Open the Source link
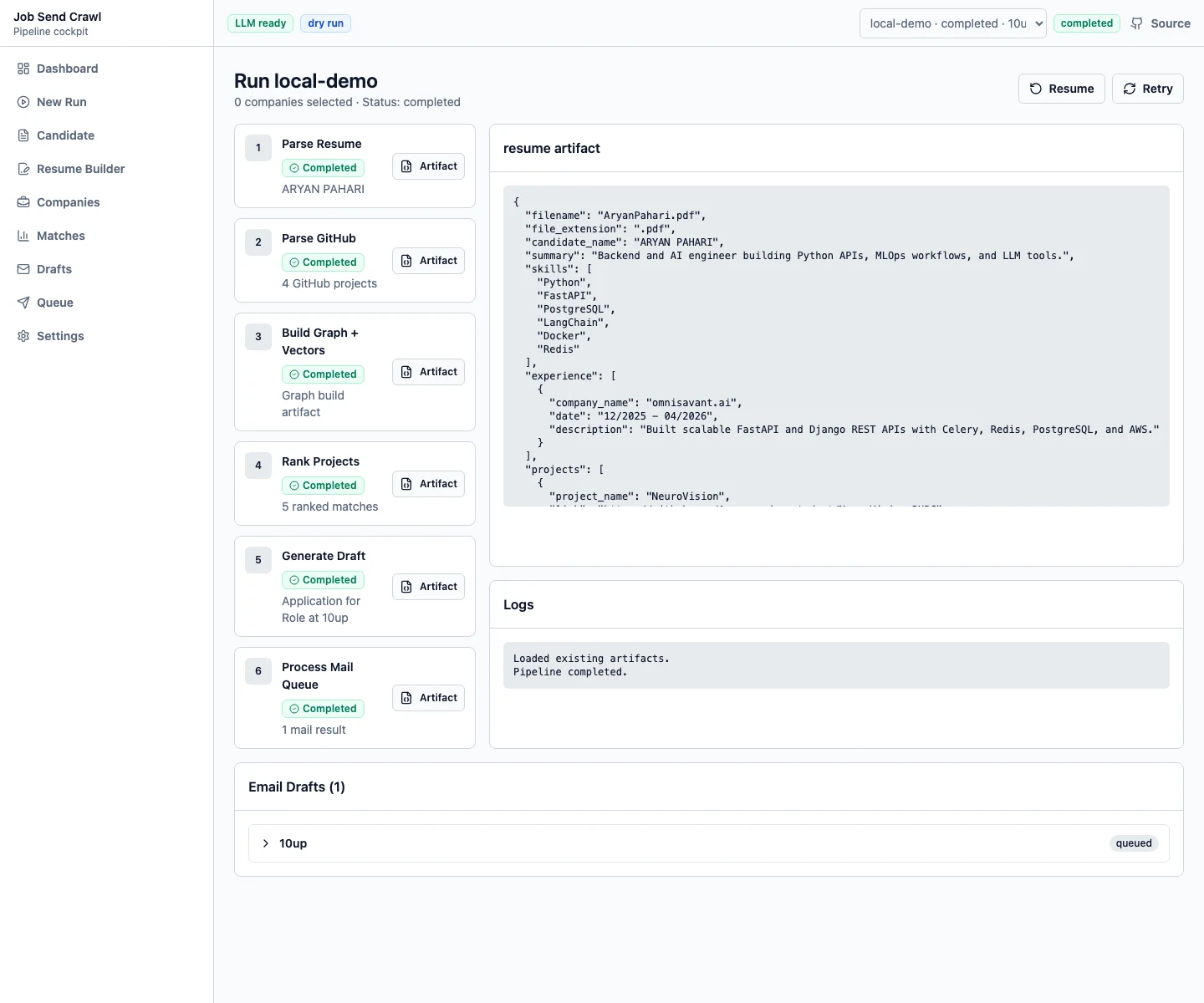The height and width of the screenshot is (1003, 1204). click(1161, 23)
